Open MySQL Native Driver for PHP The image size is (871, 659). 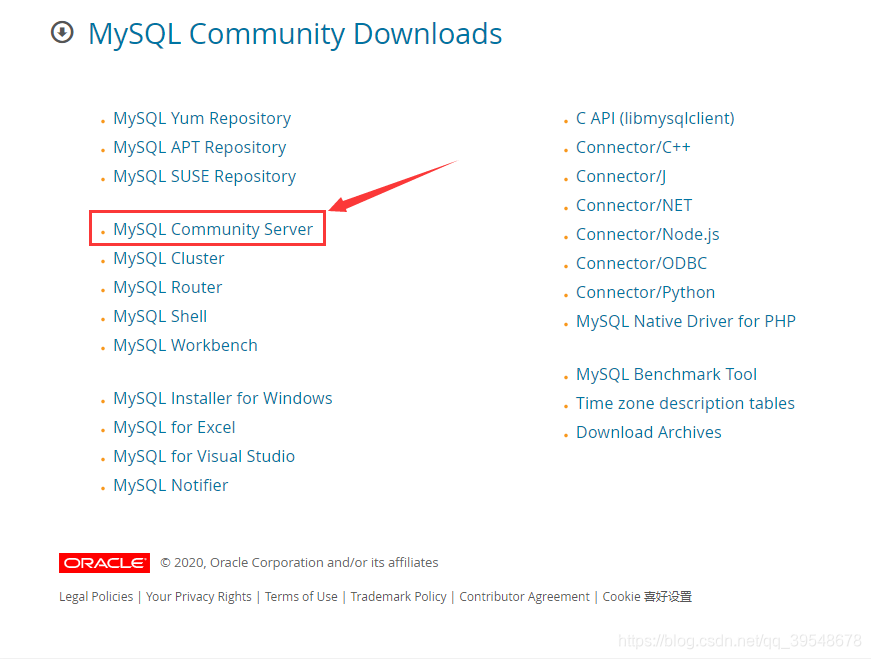686,321
